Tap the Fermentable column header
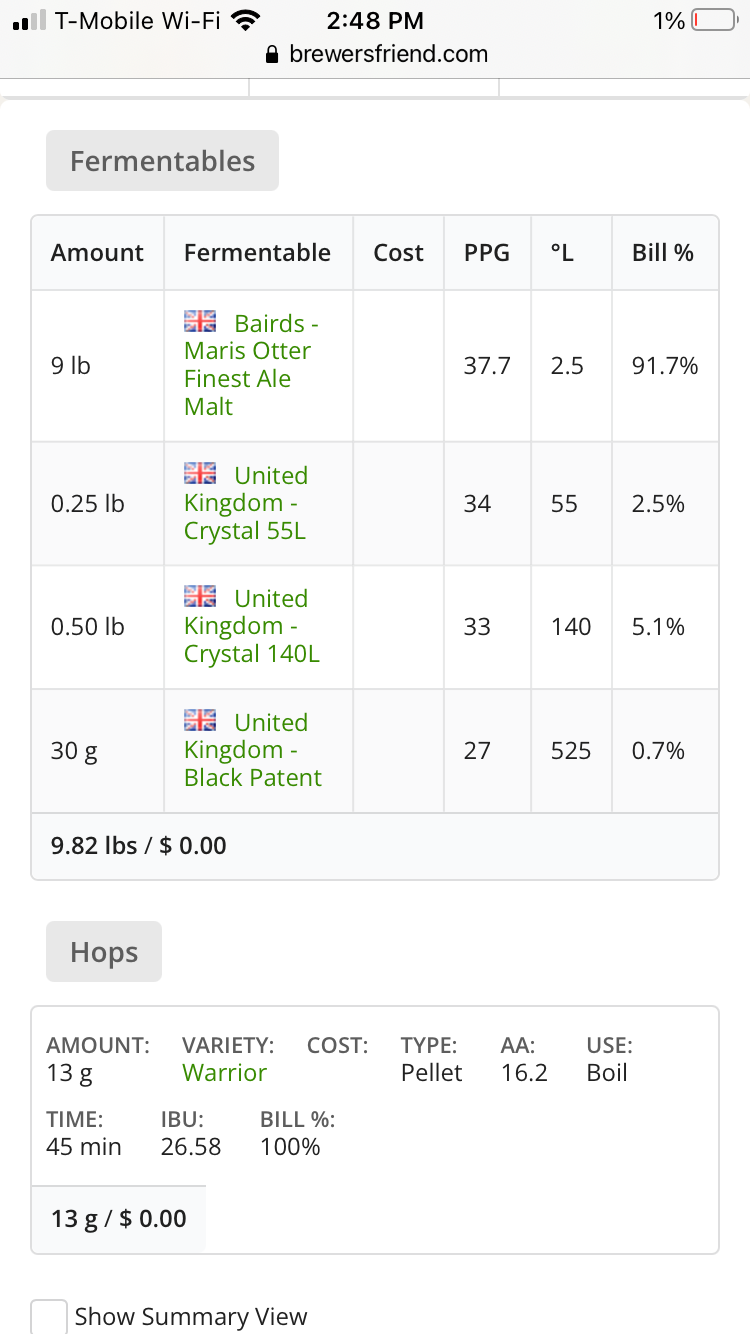This screenshot has width=750, height=1334. click(x=257, y=253)
